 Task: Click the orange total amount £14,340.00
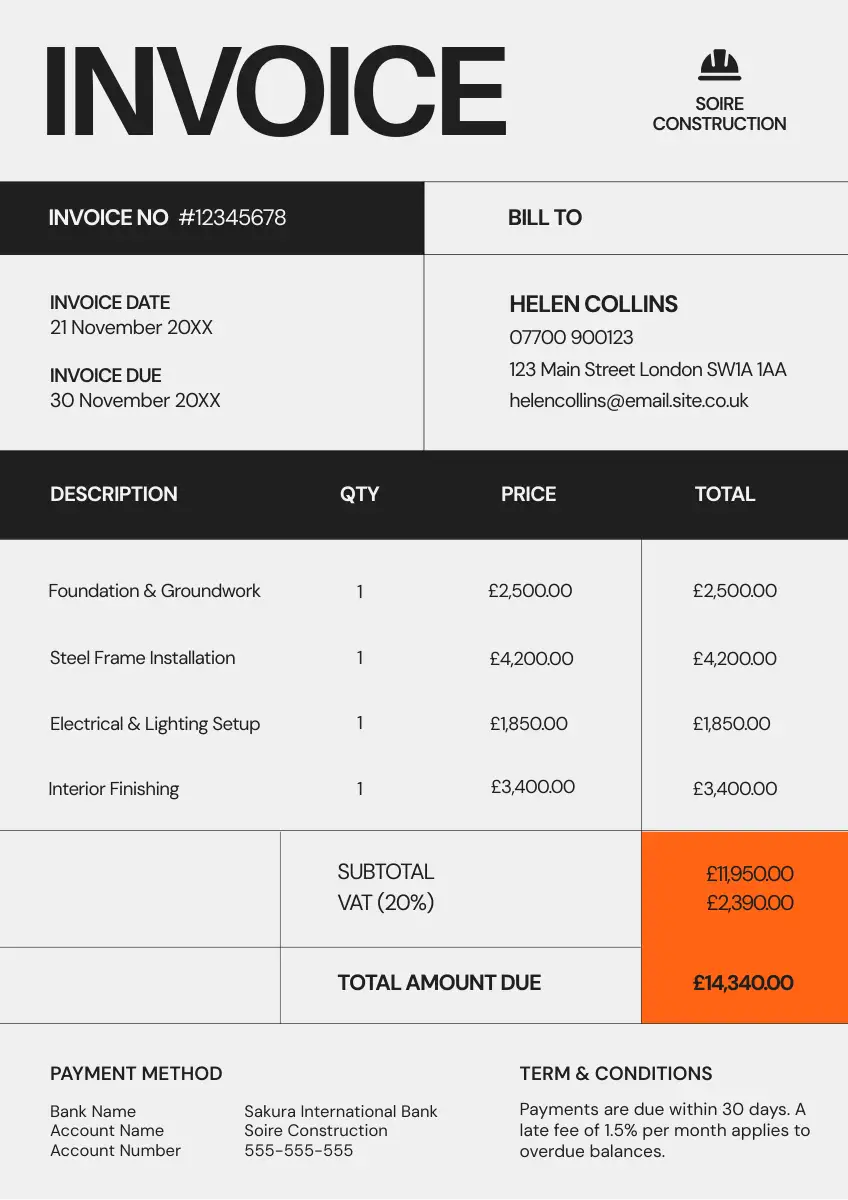point(743,983)
